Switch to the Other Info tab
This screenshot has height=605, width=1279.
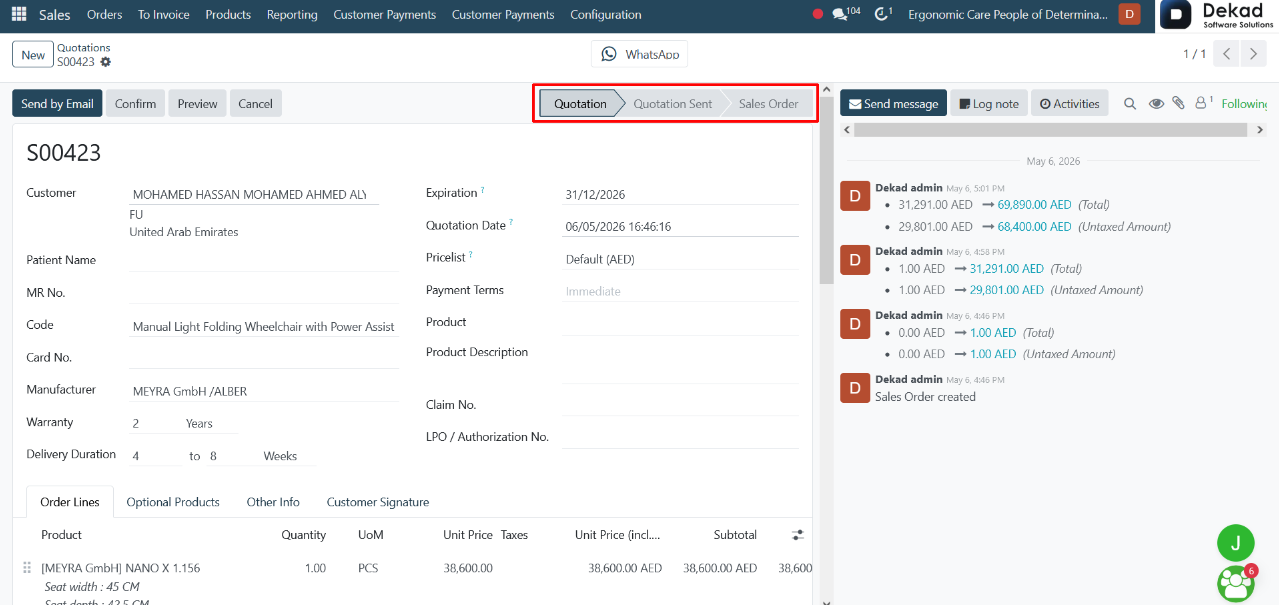click(x=273, y=502)
